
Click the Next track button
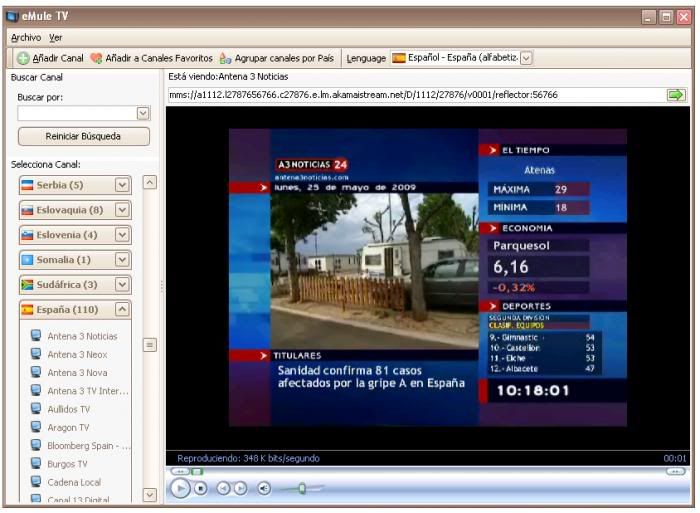click(x=240, y=488)
